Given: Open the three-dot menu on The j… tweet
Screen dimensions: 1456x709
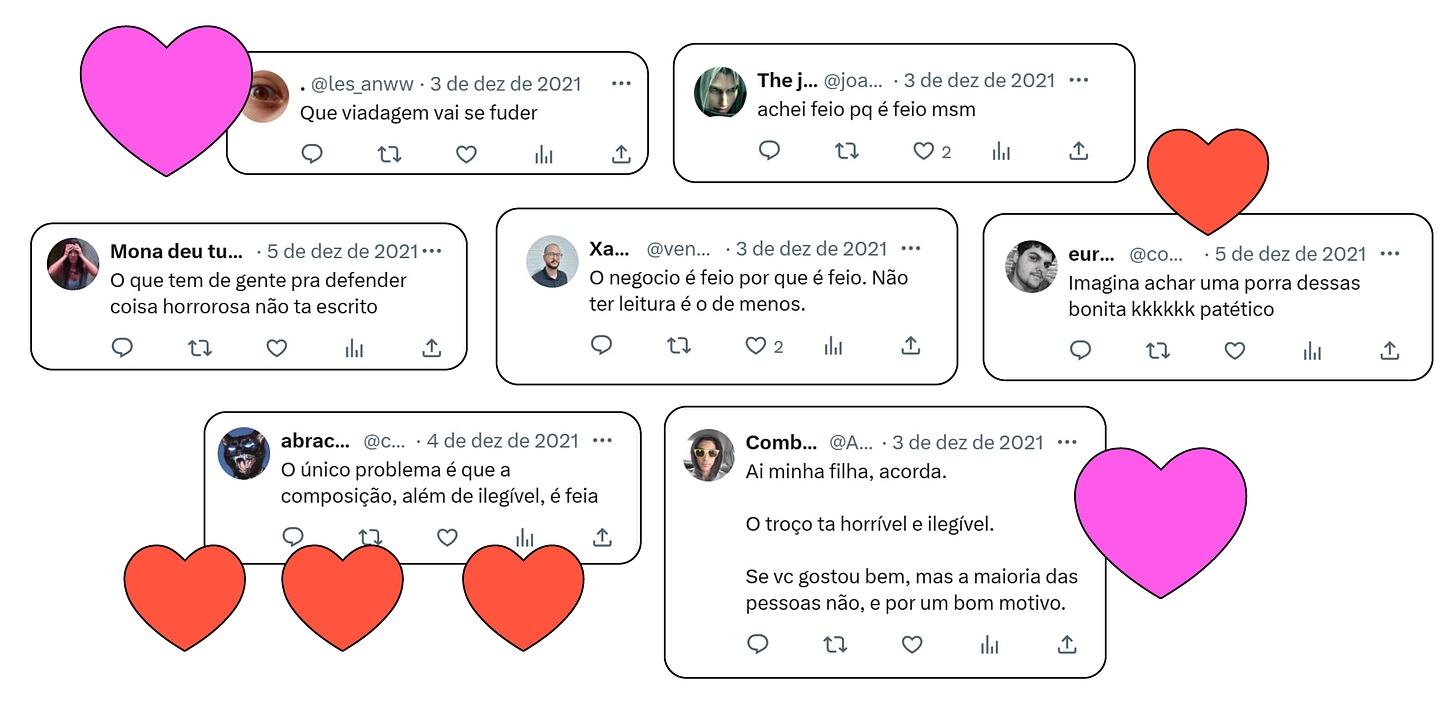Looking at the screenshot, I should 1078,80.
